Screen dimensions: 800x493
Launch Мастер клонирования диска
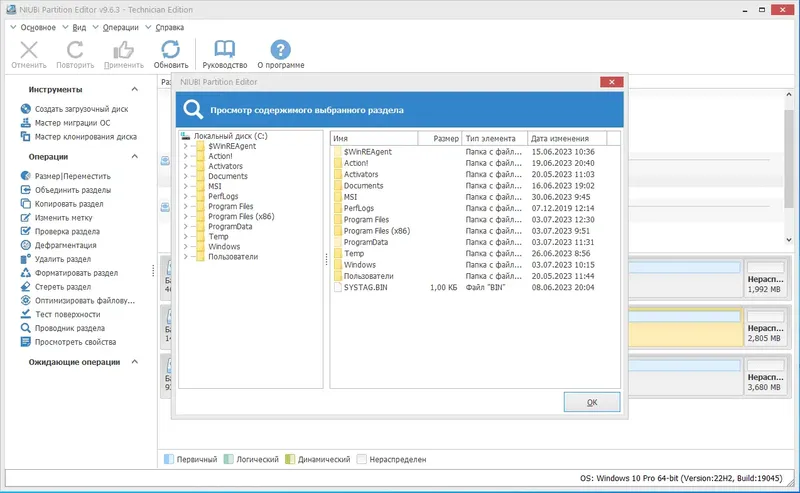(79, 136)
